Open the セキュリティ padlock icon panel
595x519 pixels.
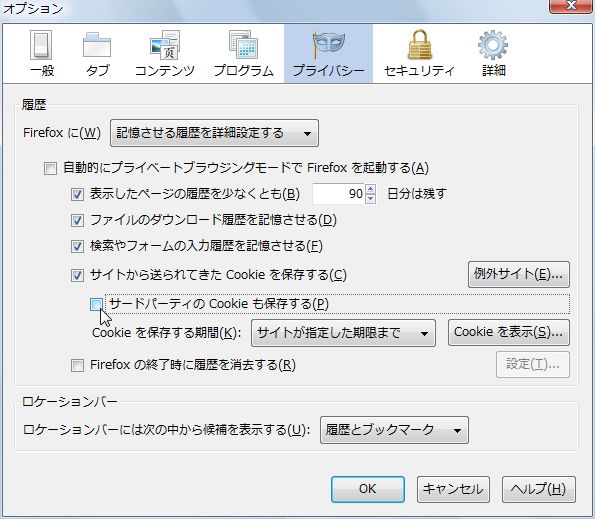pos(419,53)
